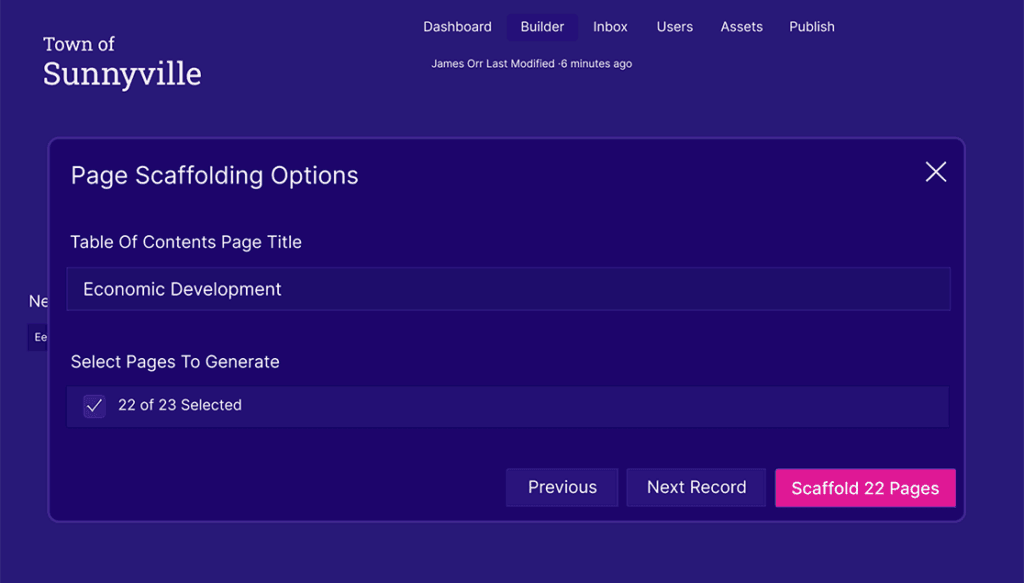Expand the 22 of 23 Selected row

[x=520, y=406]
